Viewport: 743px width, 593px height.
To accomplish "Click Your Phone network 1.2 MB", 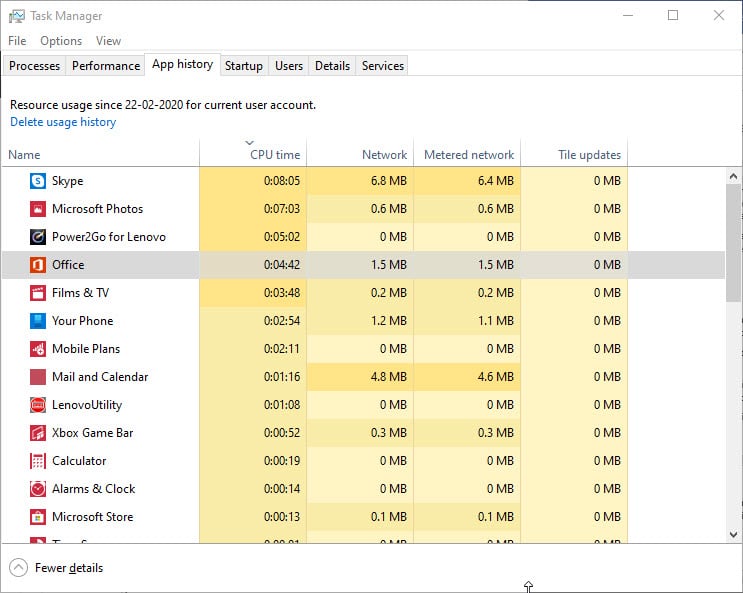I will (389, 321).
